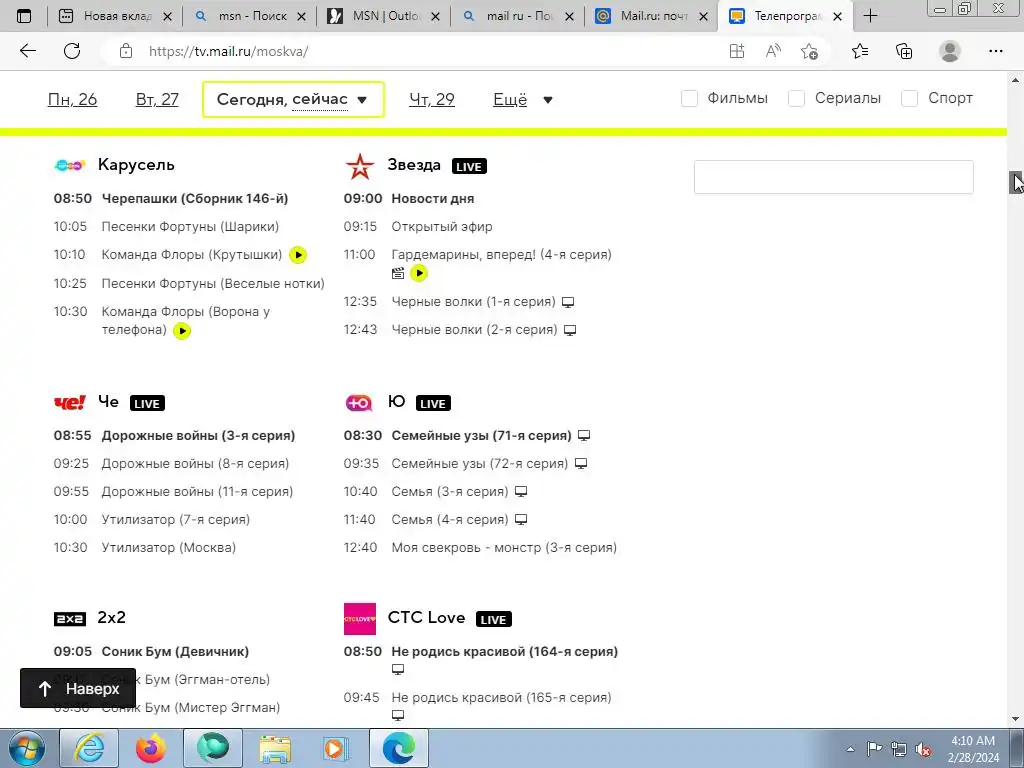Start the Read aloud feature
Screen dimensions: 1024x768
[773, 51]
